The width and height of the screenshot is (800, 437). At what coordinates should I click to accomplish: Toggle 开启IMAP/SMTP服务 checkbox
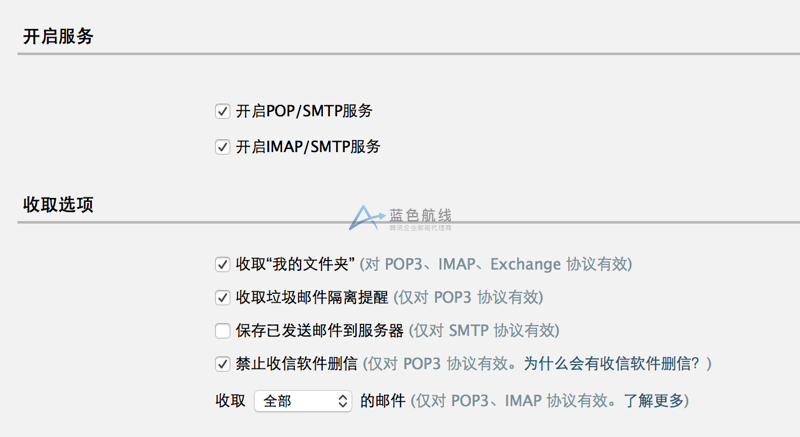(x=222, y=147)
